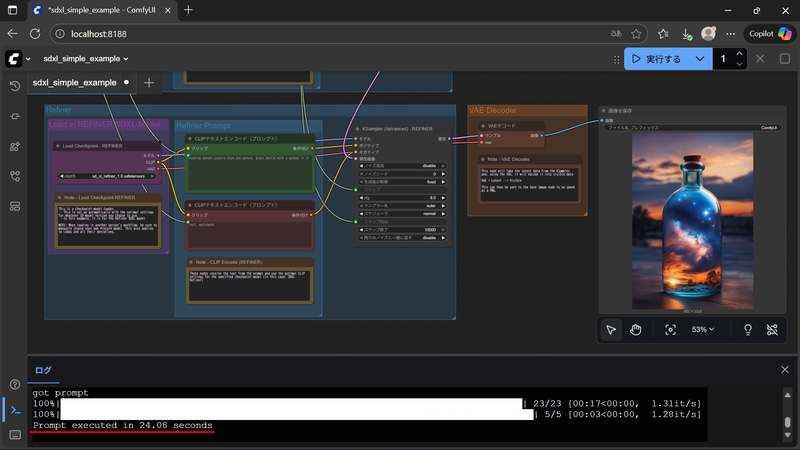800x450 pixels.
Task: Open the sdxl_simple_example workflow breadcrumb dropdown
Action: [x=86, y=59]
